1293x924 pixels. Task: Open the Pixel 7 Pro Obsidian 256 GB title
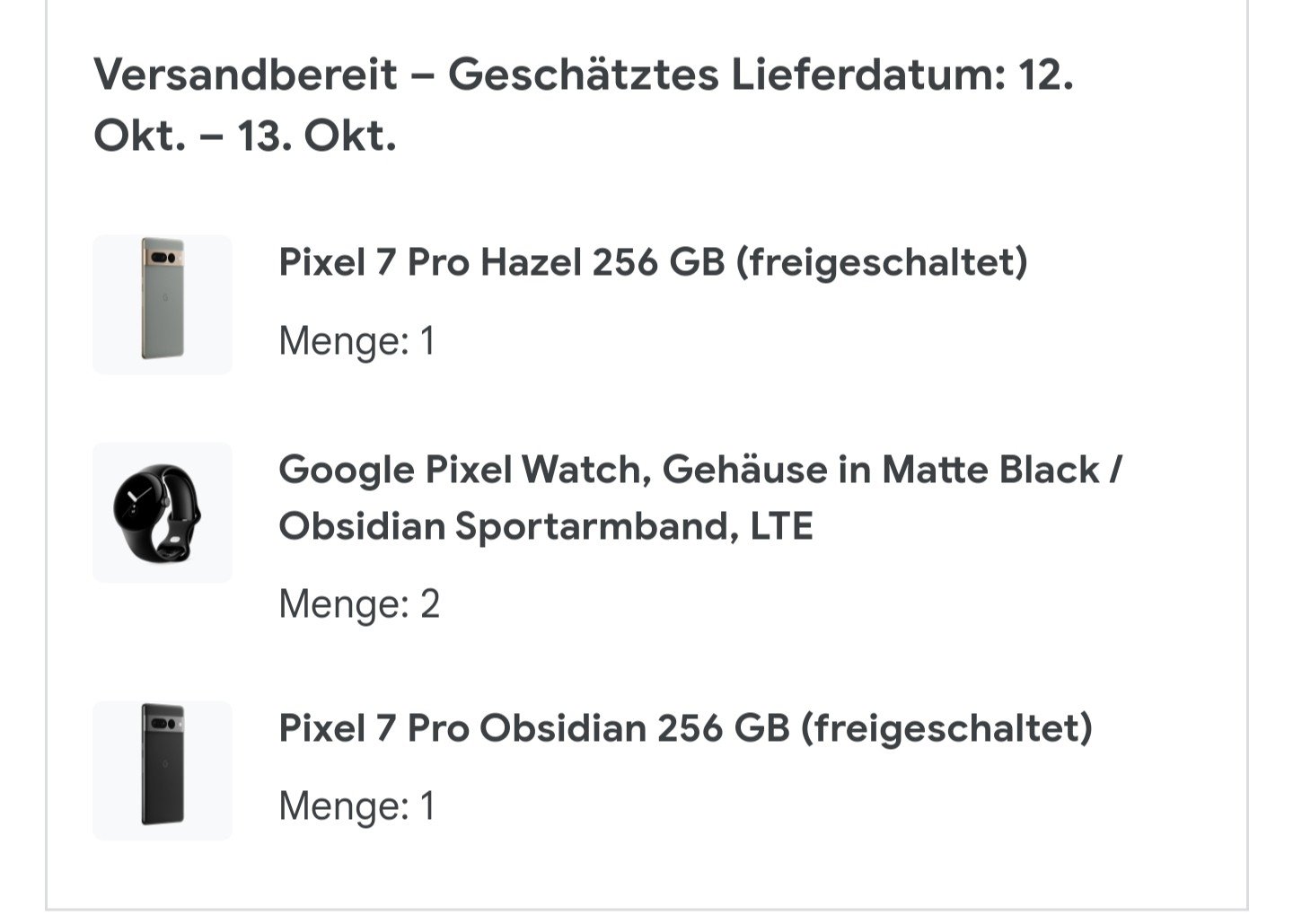(685, 728)
